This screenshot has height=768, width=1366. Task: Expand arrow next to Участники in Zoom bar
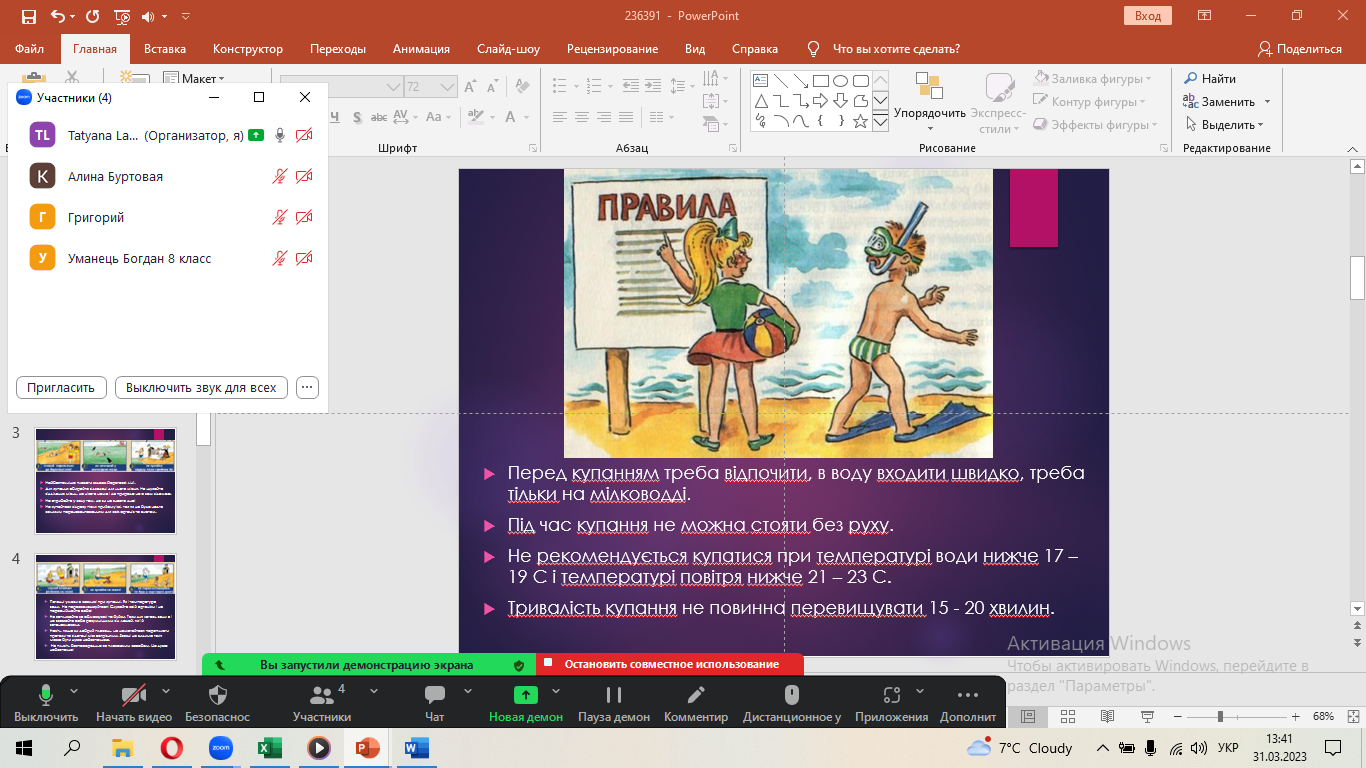(x=374, y=690)
